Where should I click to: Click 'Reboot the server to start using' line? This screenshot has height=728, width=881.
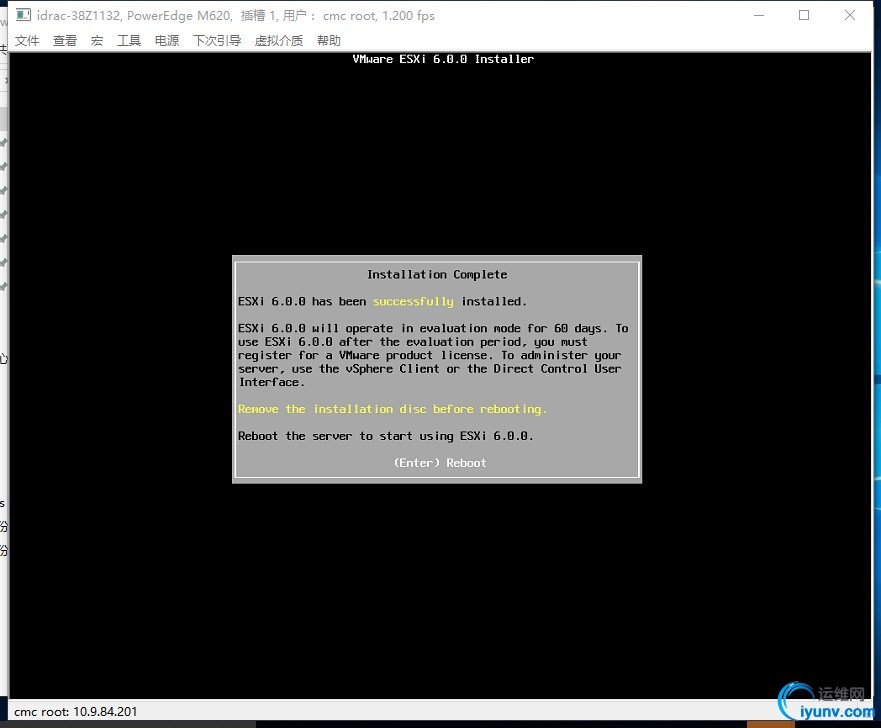tap(385, 436)
